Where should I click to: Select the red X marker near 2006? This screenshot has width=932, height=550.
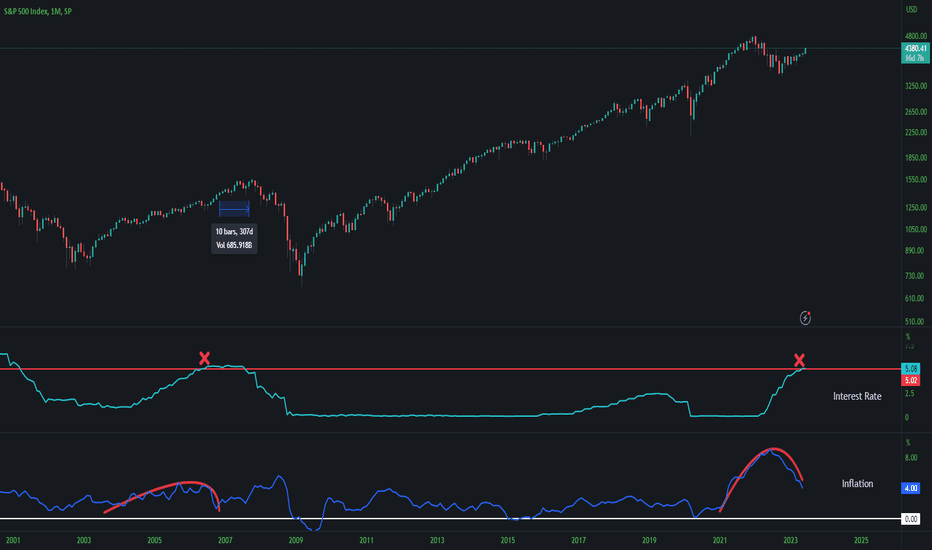(204, 359)
